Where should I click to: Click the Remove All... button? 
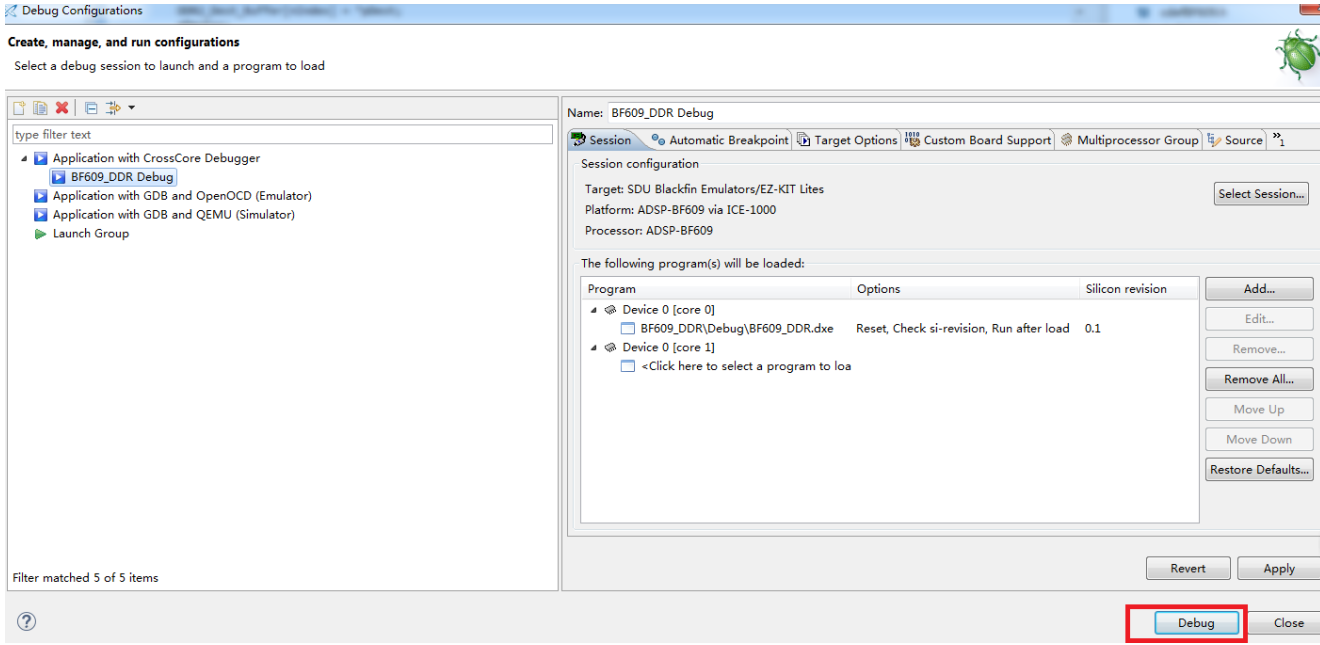1259,379
